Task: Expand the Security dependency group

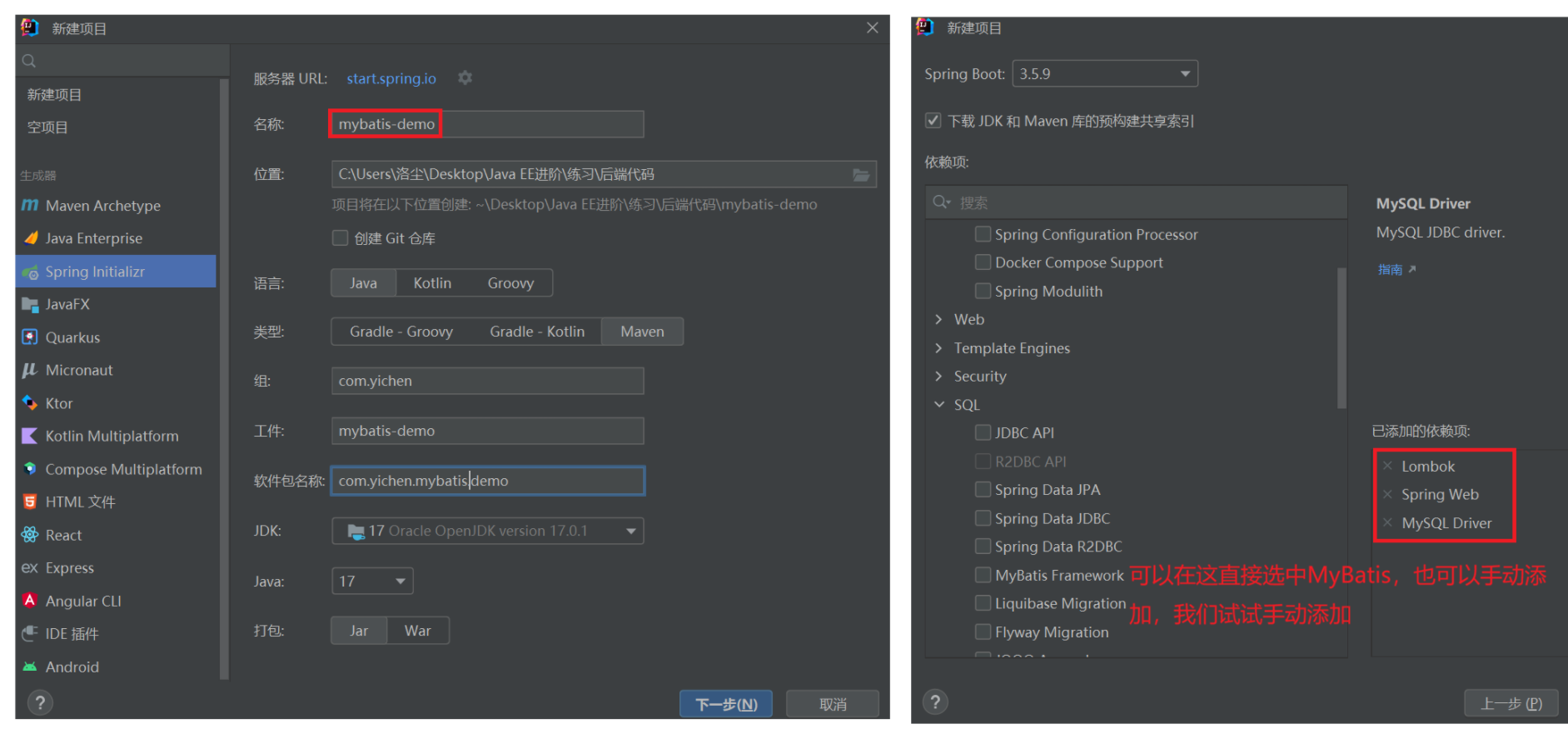Action: tap(938, 376)
